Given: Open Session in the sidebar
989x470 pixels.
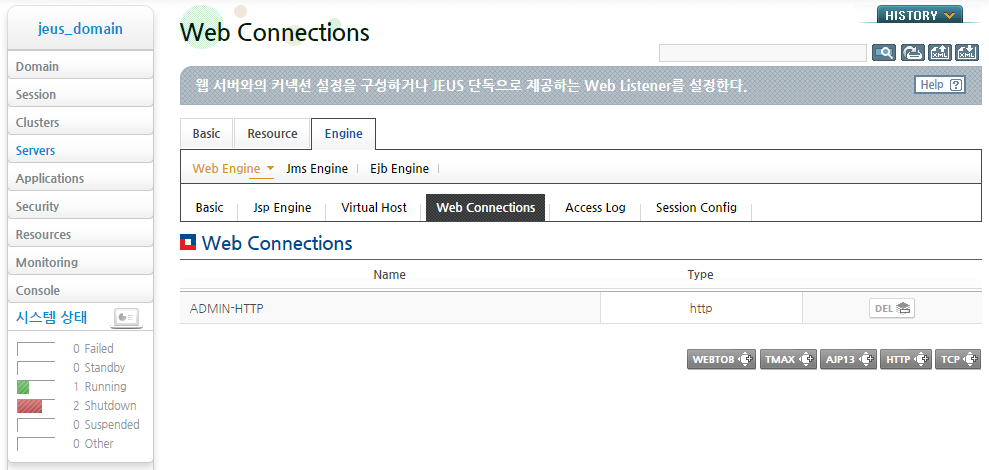Looking at the screenshot, I should pyautogui.click(x=80, y=94).
